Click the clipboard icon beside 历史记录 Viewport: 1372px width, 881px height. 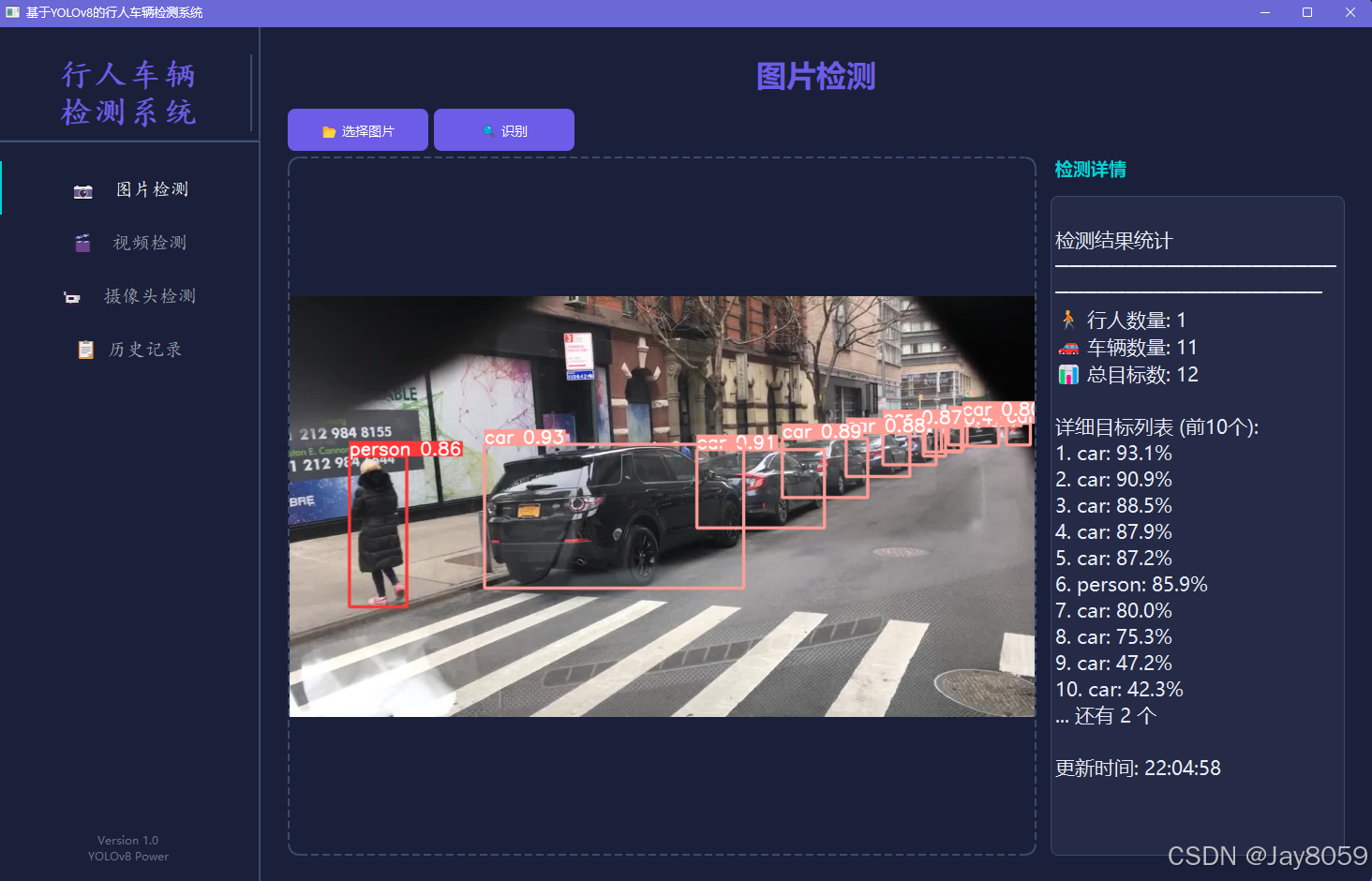tap(85, 350)
